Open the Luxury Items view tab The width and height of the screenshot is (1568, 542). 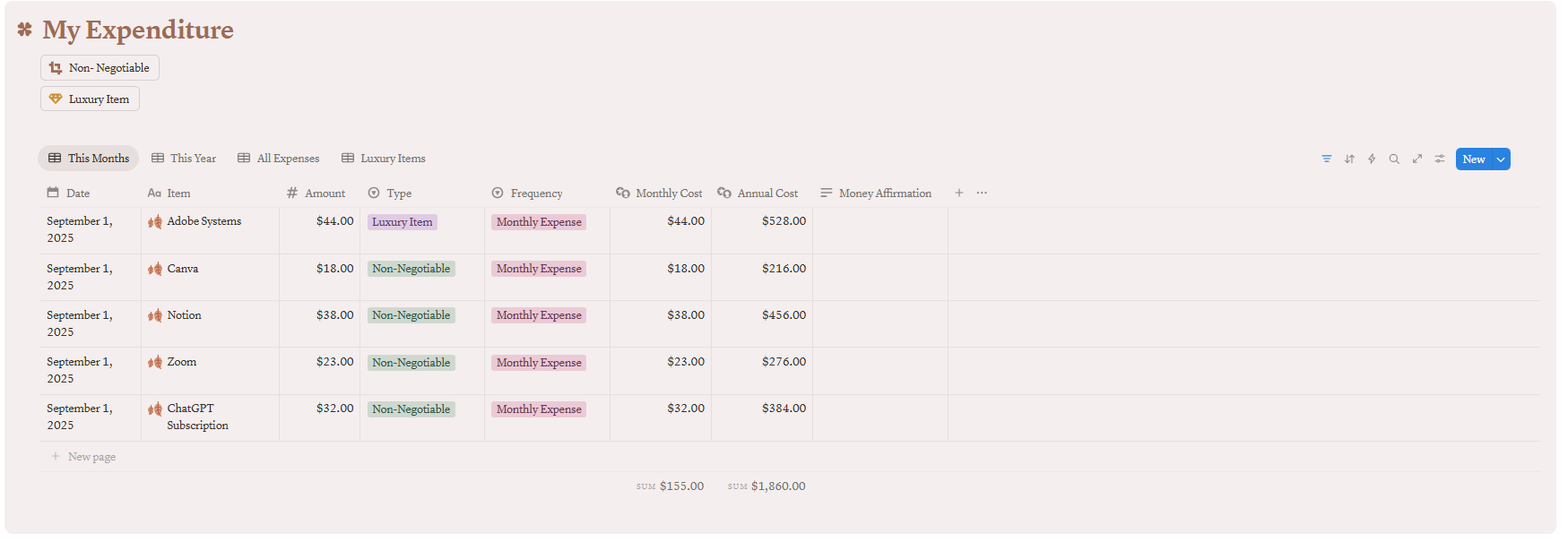(384, 159)
